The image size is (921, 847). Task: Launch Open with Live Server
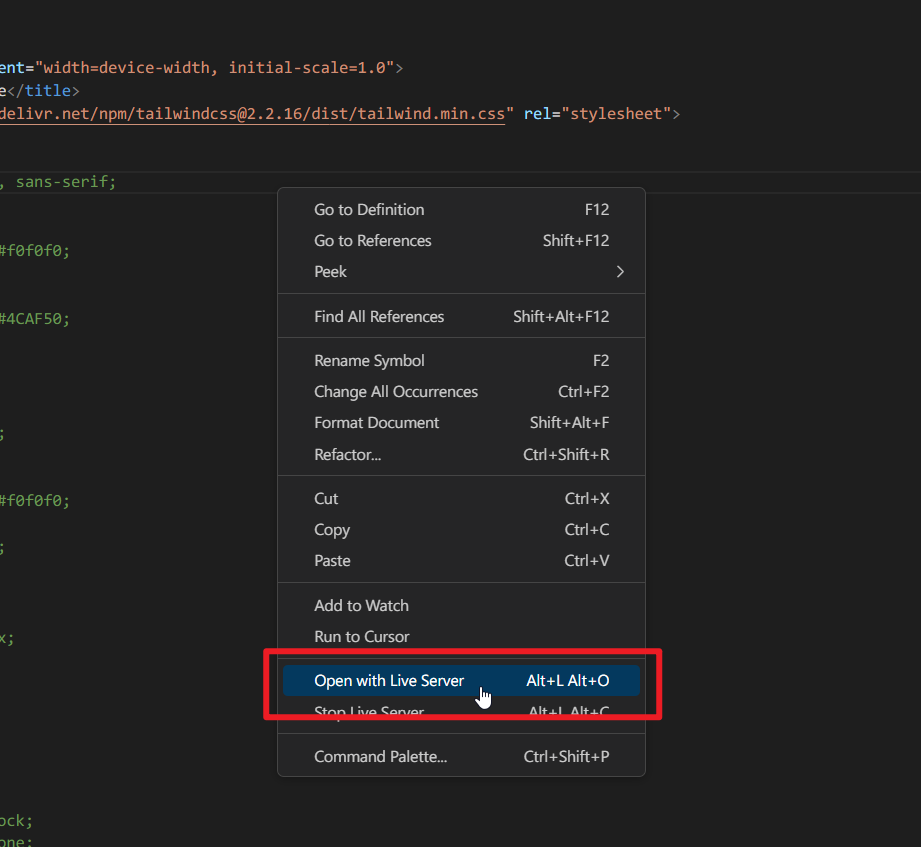tap(389, 681)
